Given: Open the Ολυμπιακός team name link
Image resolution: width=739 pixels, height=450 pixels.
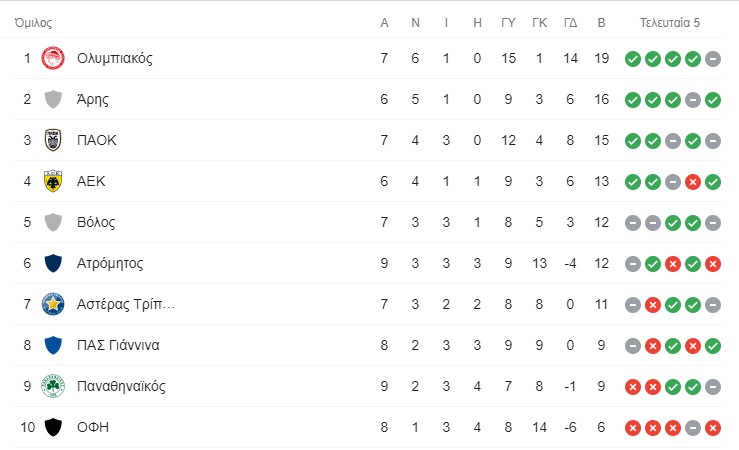Looking at the screenshot, I should pos(115,58).
